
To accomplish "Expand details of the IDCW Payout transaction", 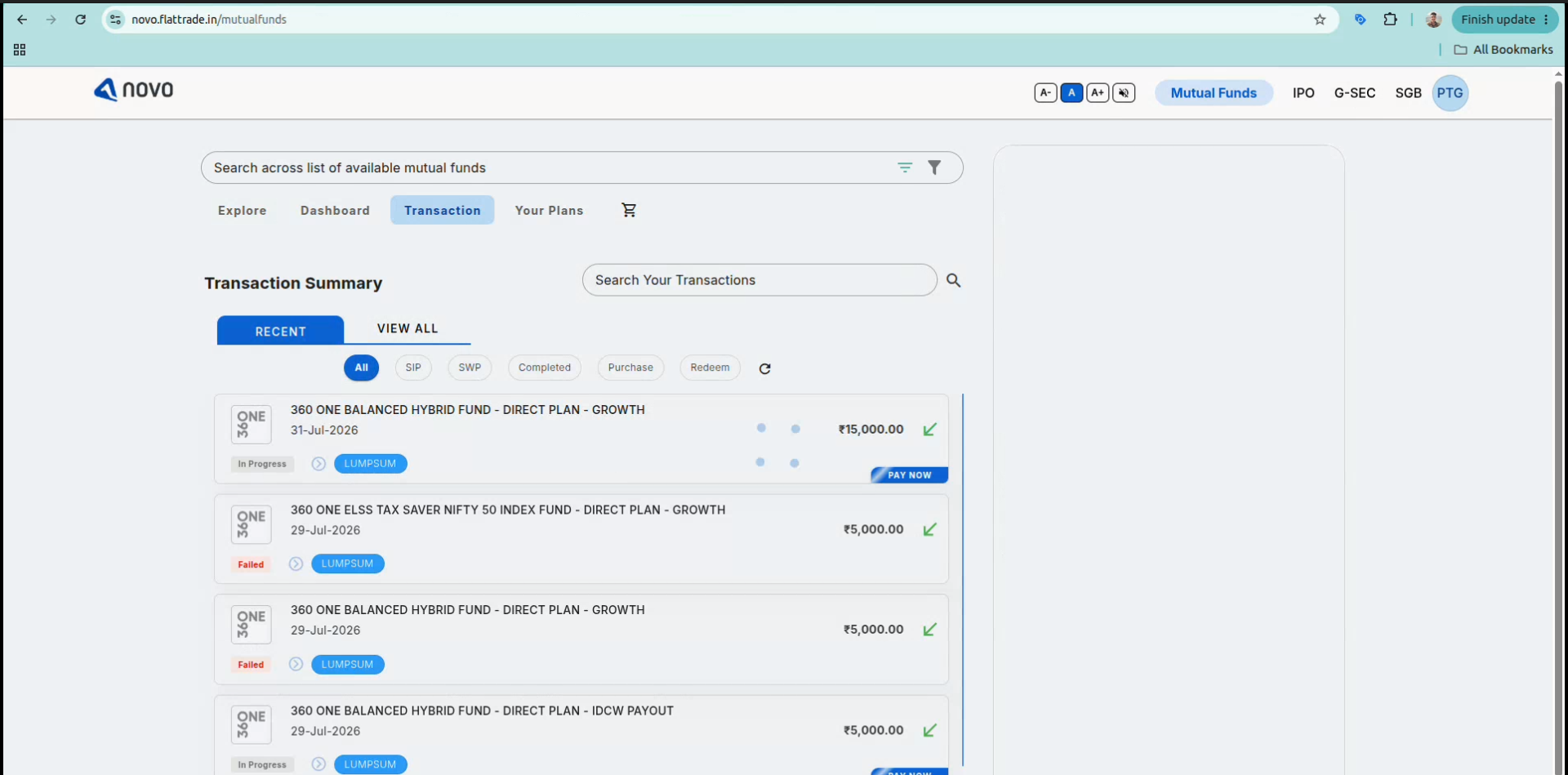I will [x=318, y=764].
